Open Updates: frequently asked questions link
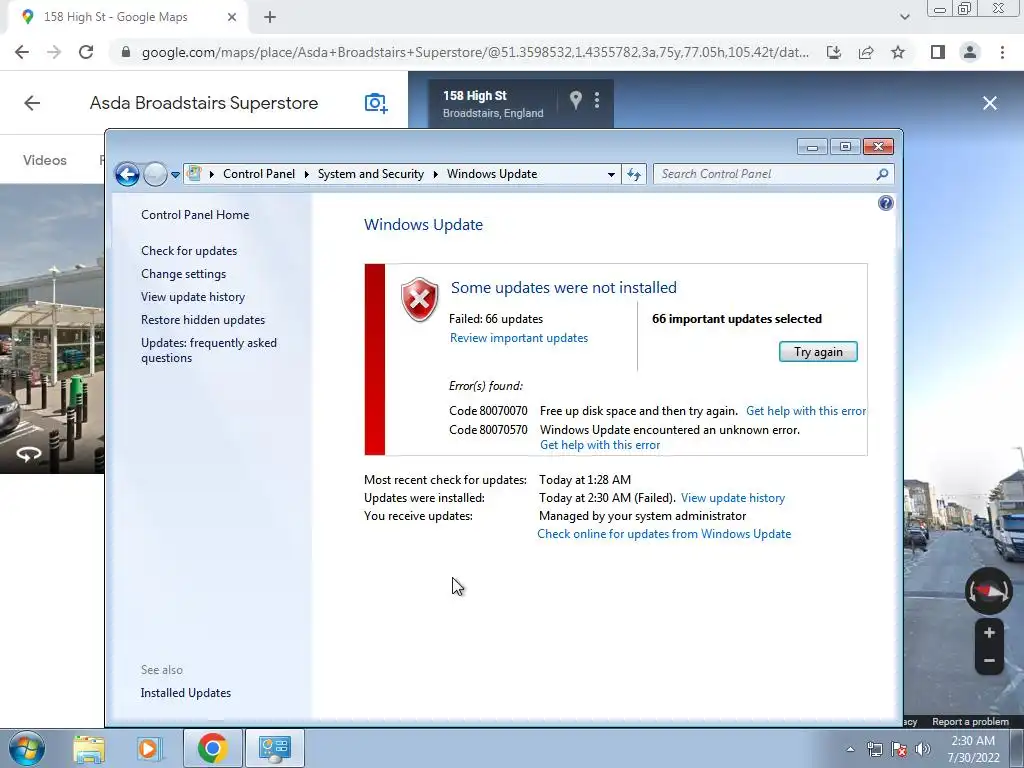This screenshot has width=1024, height=768. (208, 350)
